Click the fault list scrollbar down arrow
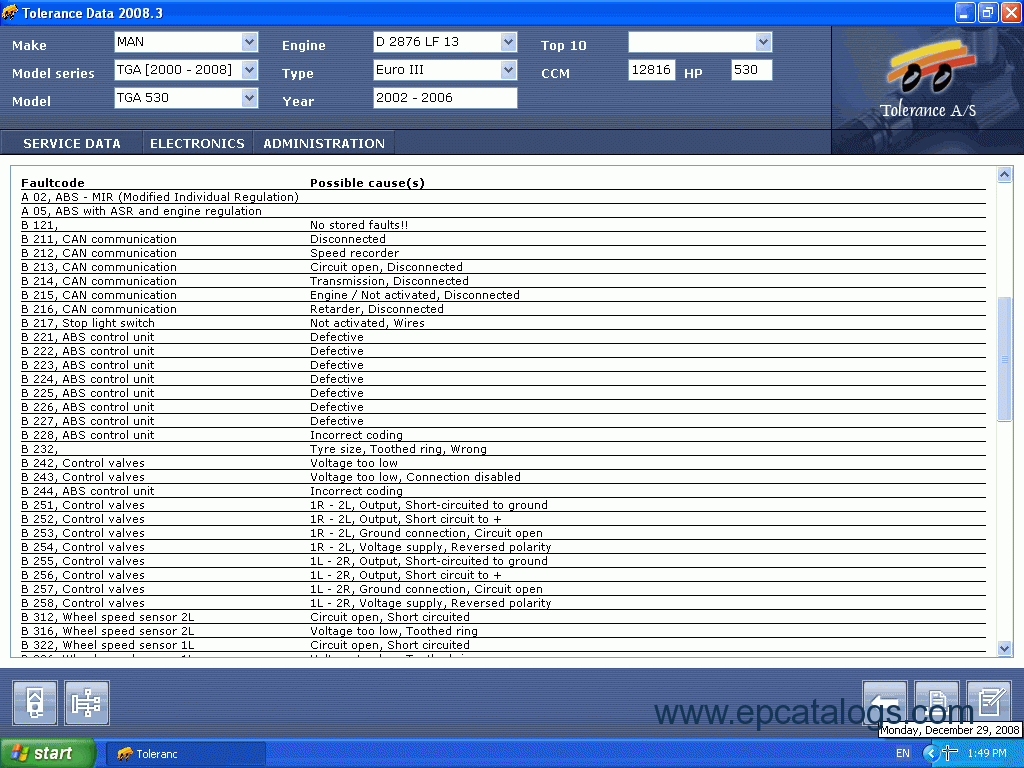 (1004, 648)
